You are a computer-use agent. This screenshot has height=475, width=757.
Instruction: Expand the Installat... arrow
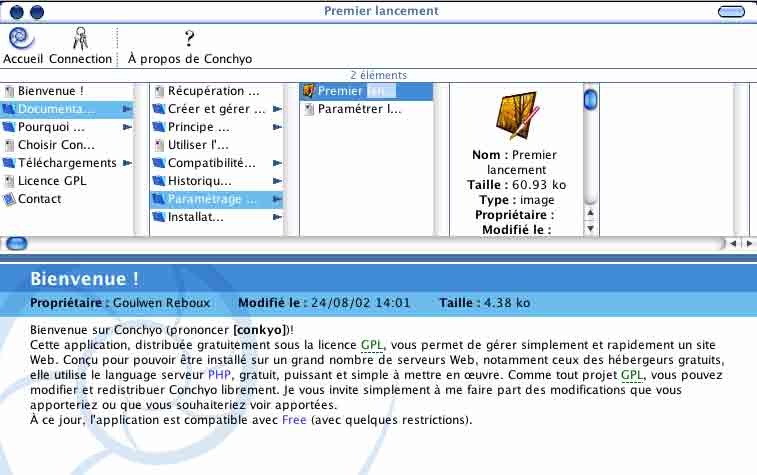click(x=277, y=217)
